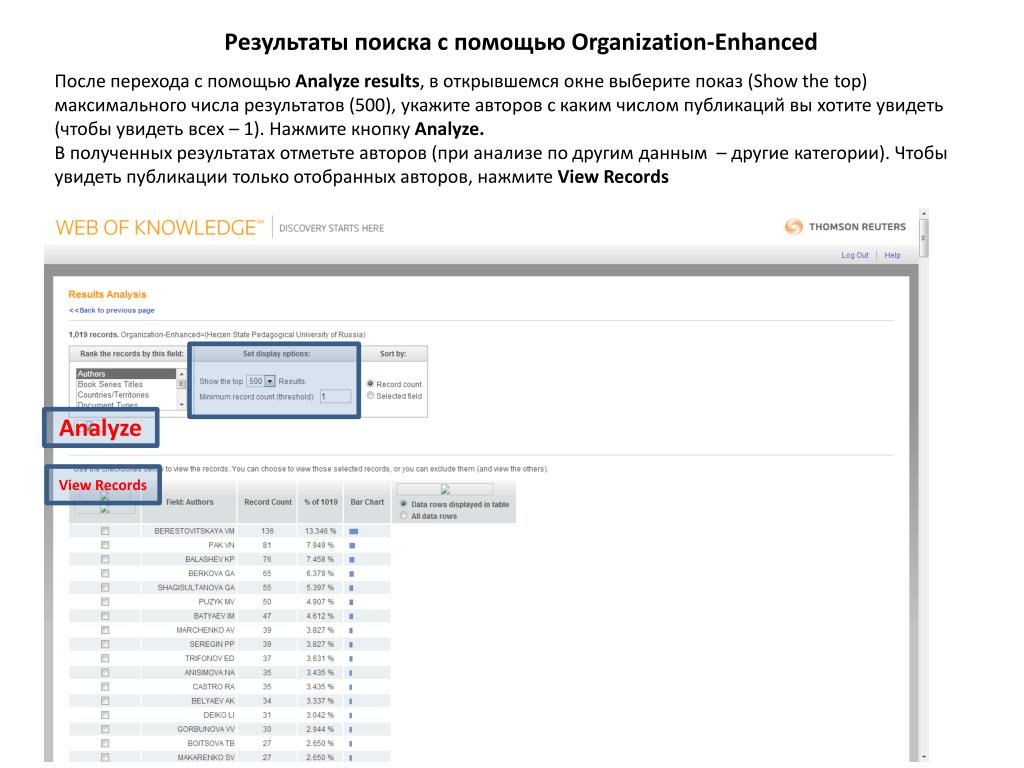This screenshot has height=768, width=1024.
Task: Click the 7.949 % cell
Action: (320, 545)
